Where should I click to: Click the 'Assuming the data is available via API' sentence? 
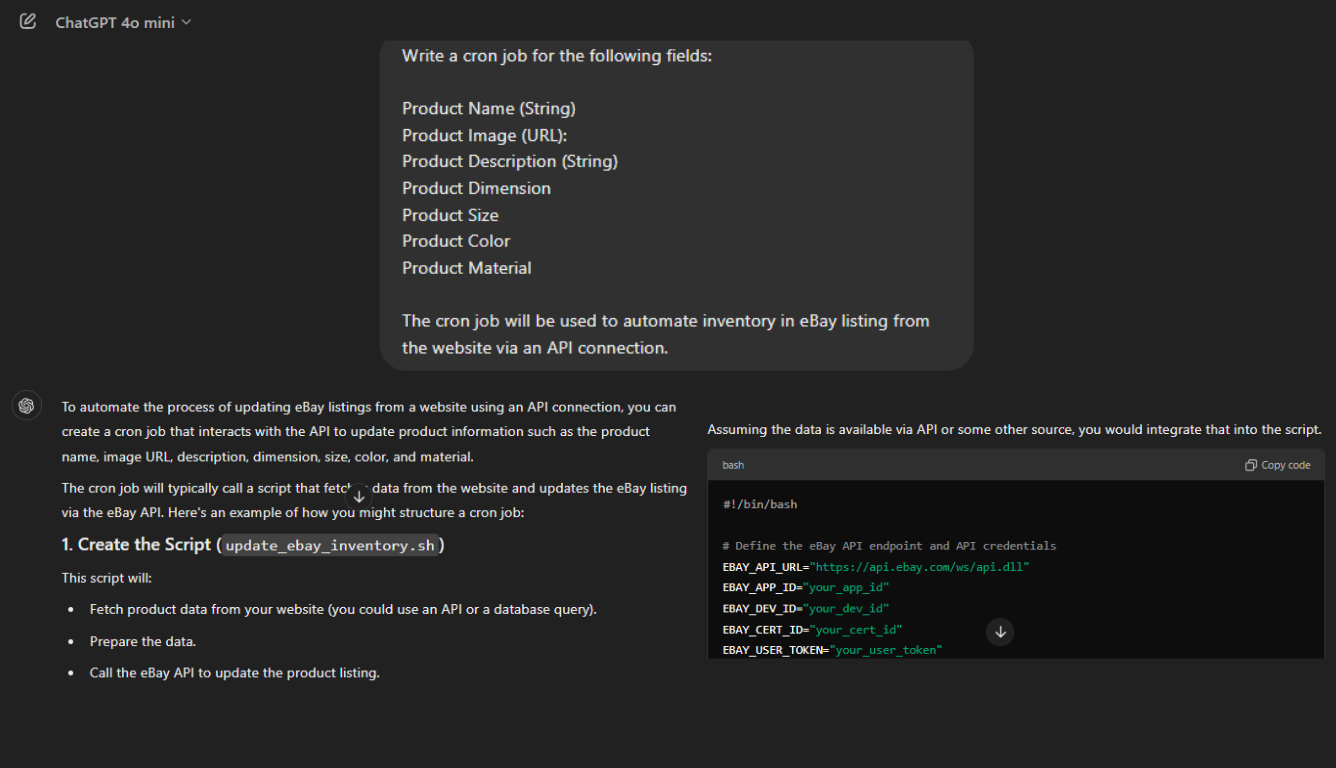click(x=1014, y=430)
